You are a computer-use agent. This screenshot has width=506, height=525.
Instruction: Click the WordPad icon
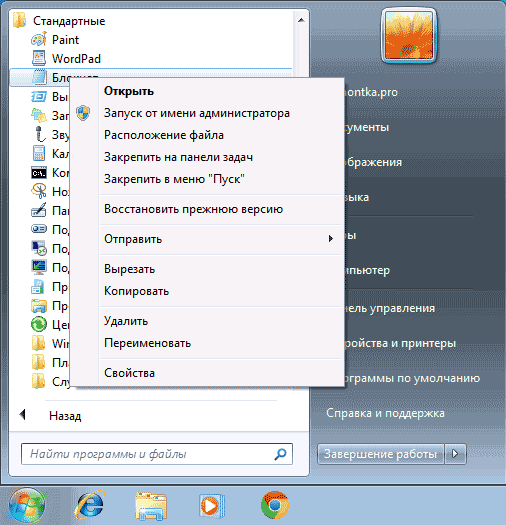coord(39,58)
